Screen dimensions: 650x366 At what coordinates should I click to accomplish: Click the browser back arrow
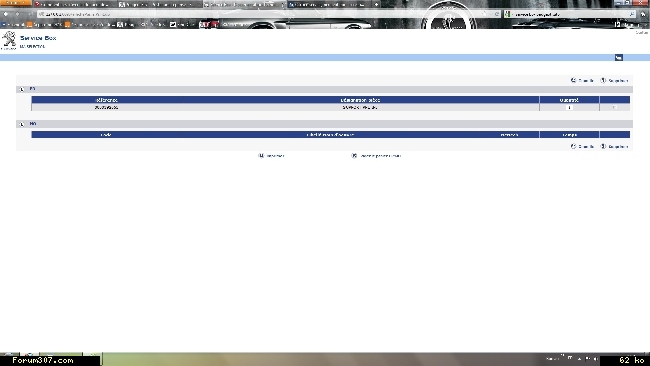tap(6, 14)
